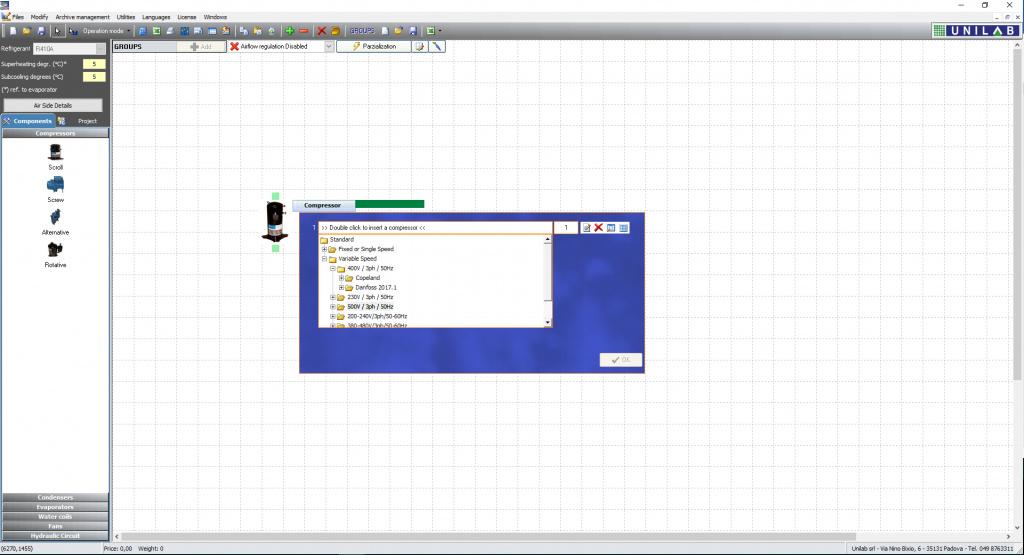
Task: Click the New file icon in main toolbar
Action: [13, 31]
